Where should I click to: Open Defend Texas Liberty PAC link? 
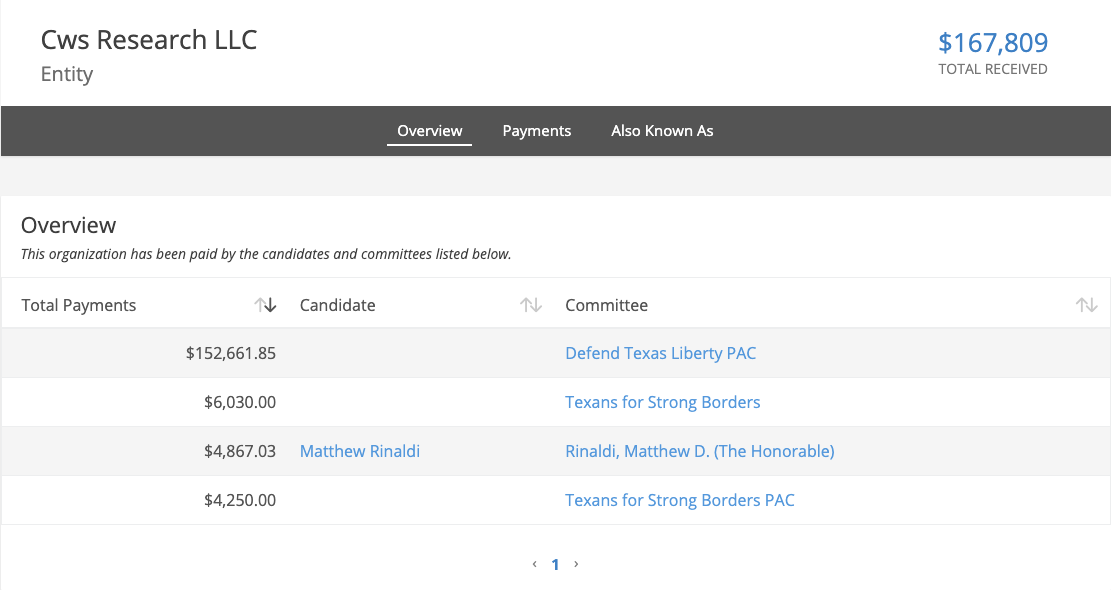pos(660,353)
